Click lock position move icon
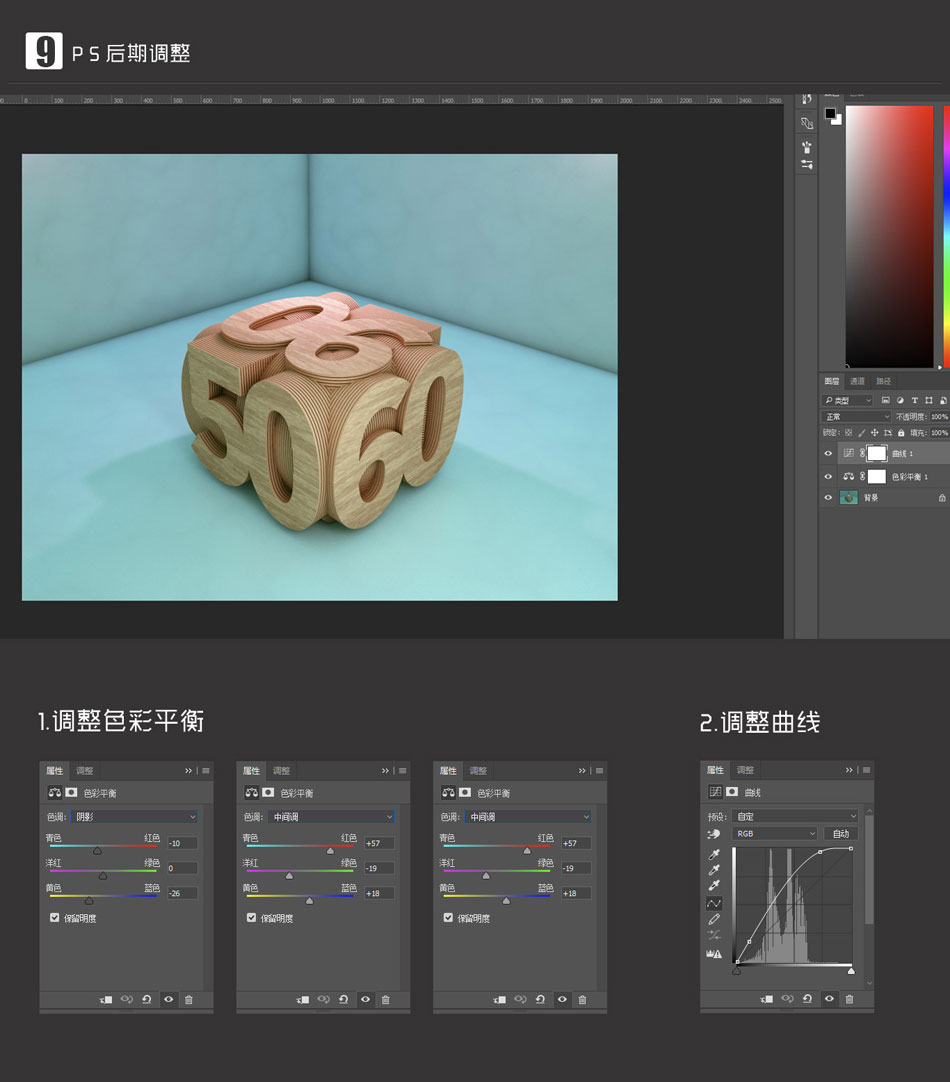The image size is (950, 1082). click(x=875, y=433)
